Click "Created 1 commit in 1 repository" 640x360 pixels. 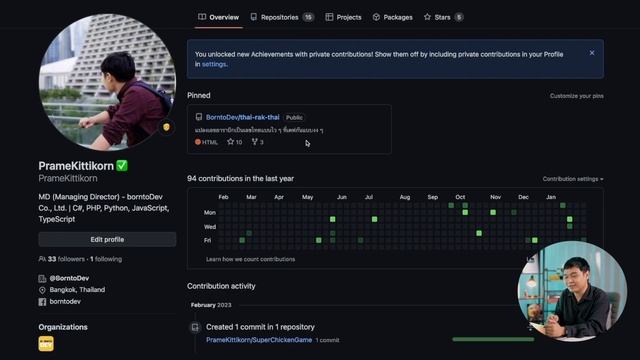(x=260, y=327)
